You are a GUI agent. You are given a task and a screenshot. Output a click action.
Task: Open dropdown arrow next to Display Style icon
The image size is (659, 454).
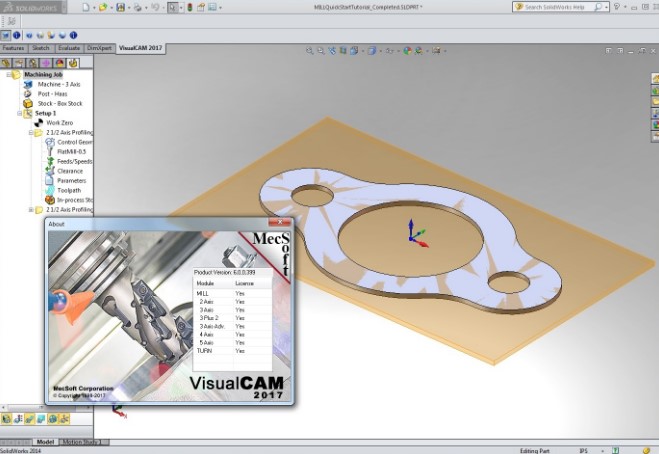(380, 51)
